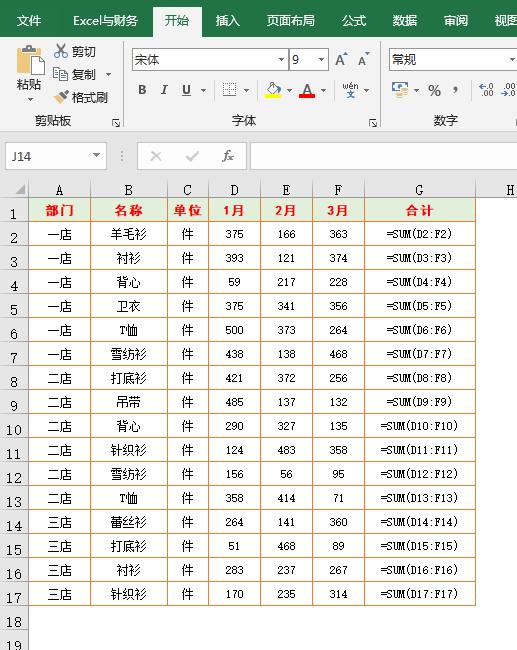This screenshot has height=650, width=517.
Task: Toggle Underline formatting
Action: [187, 90]
